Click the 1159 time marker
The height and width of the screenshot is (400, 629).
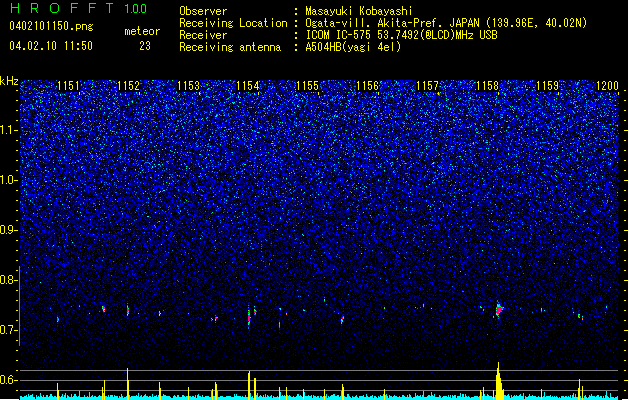548,86
